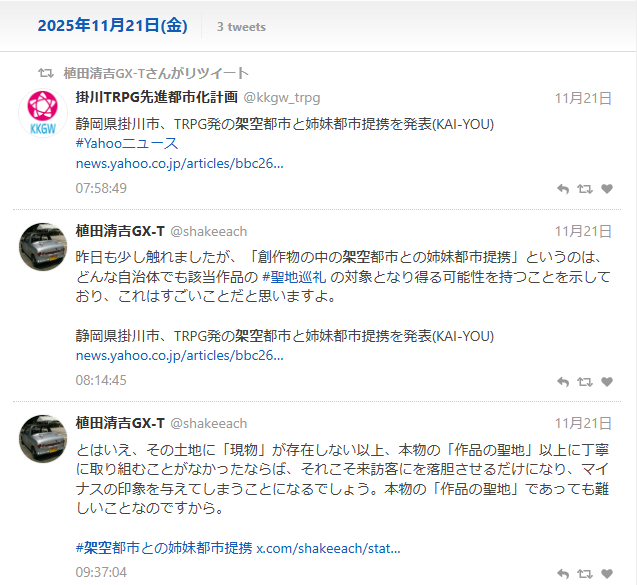The image size is (637, 585).
Task: Open the news.yahoo.co.jp link in the first tweet
Action: pos(180,163)
